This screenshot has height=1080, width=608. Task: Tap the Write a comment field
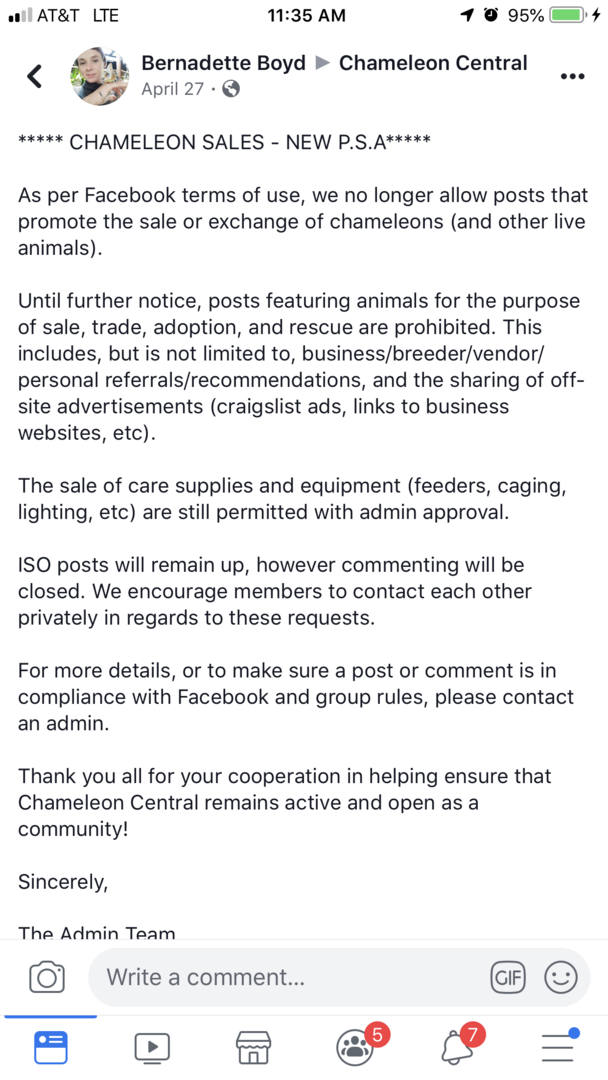tap(290, 977)
